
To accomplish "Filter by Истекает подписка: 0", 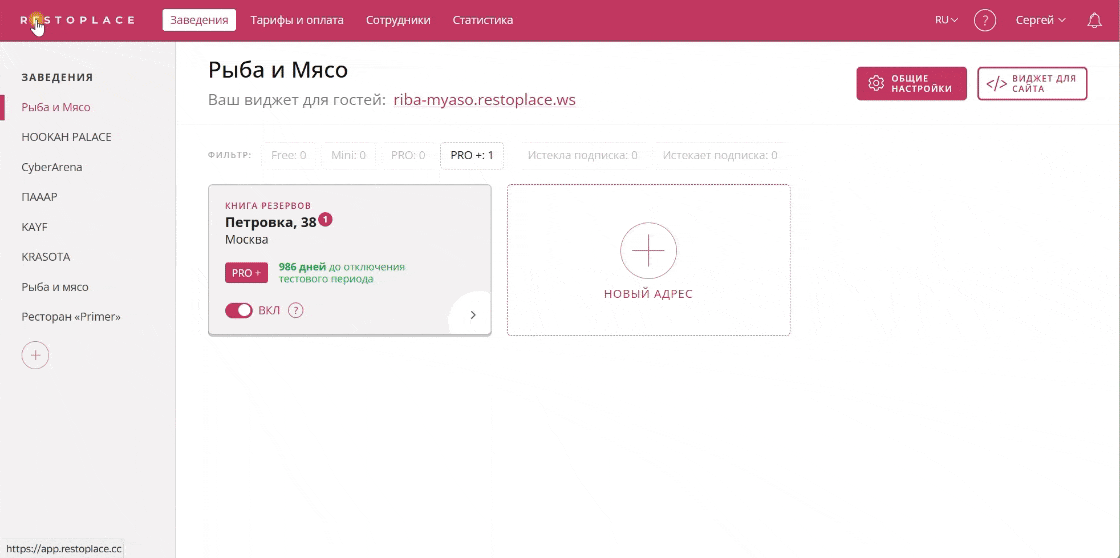I will click(720, 155).
